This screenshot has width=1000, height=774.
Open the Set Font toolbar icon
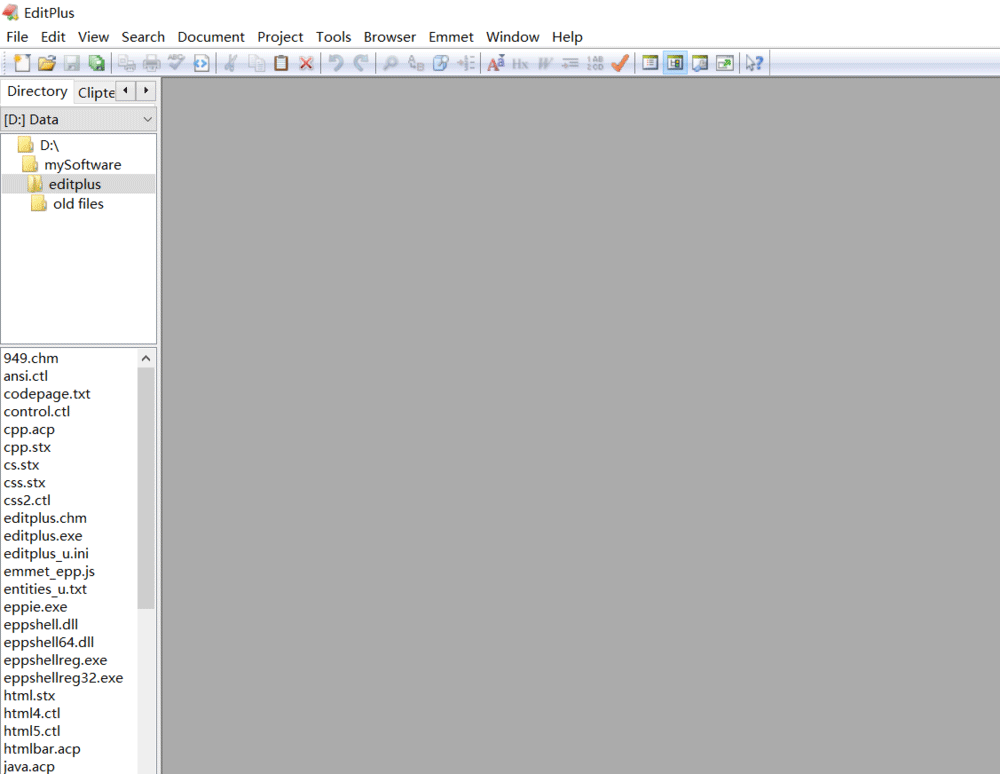tap(495, 63)
